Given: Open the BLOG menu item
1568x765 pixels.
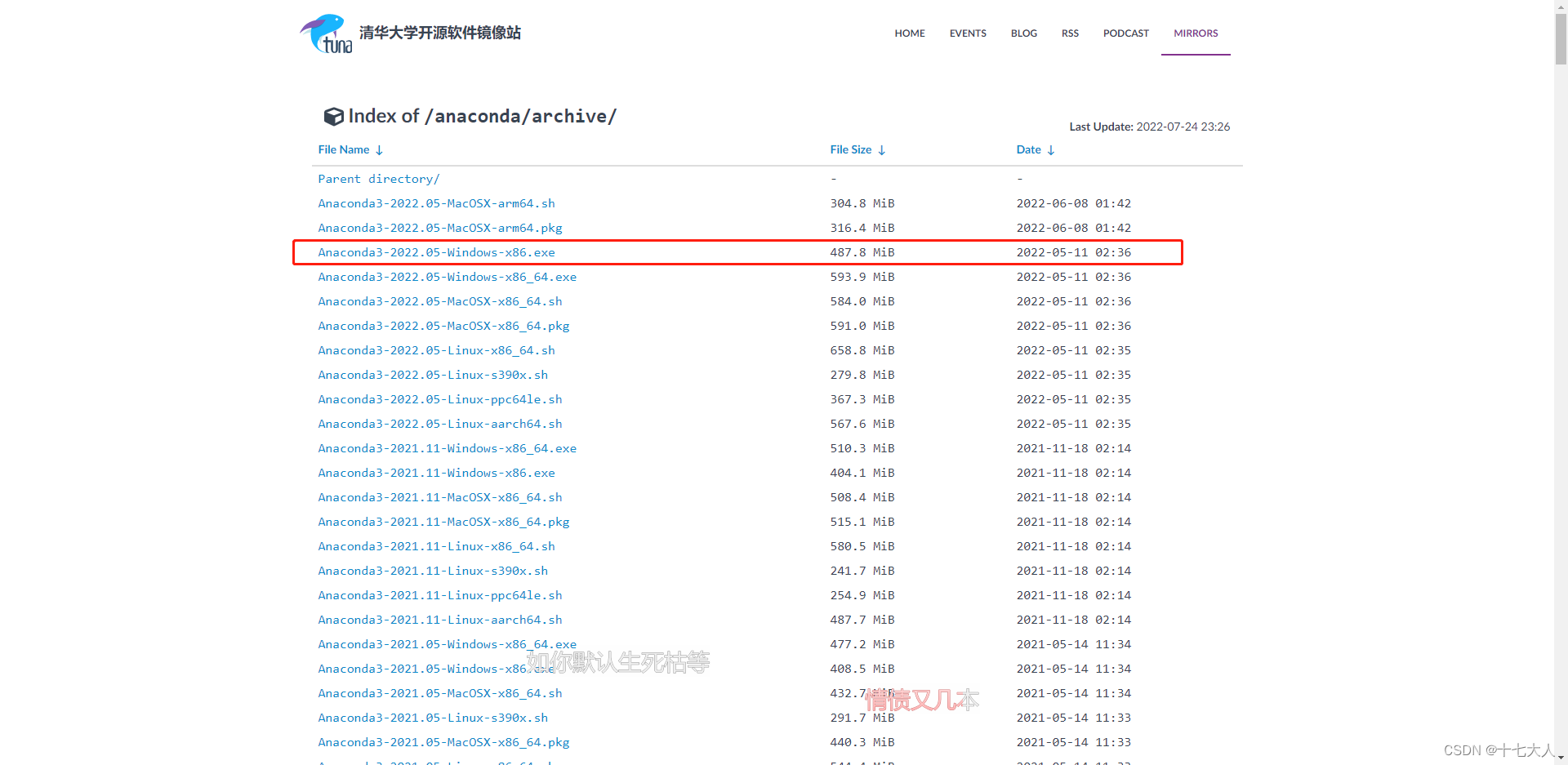Looking at the screenshot, I should (1024, 33).
